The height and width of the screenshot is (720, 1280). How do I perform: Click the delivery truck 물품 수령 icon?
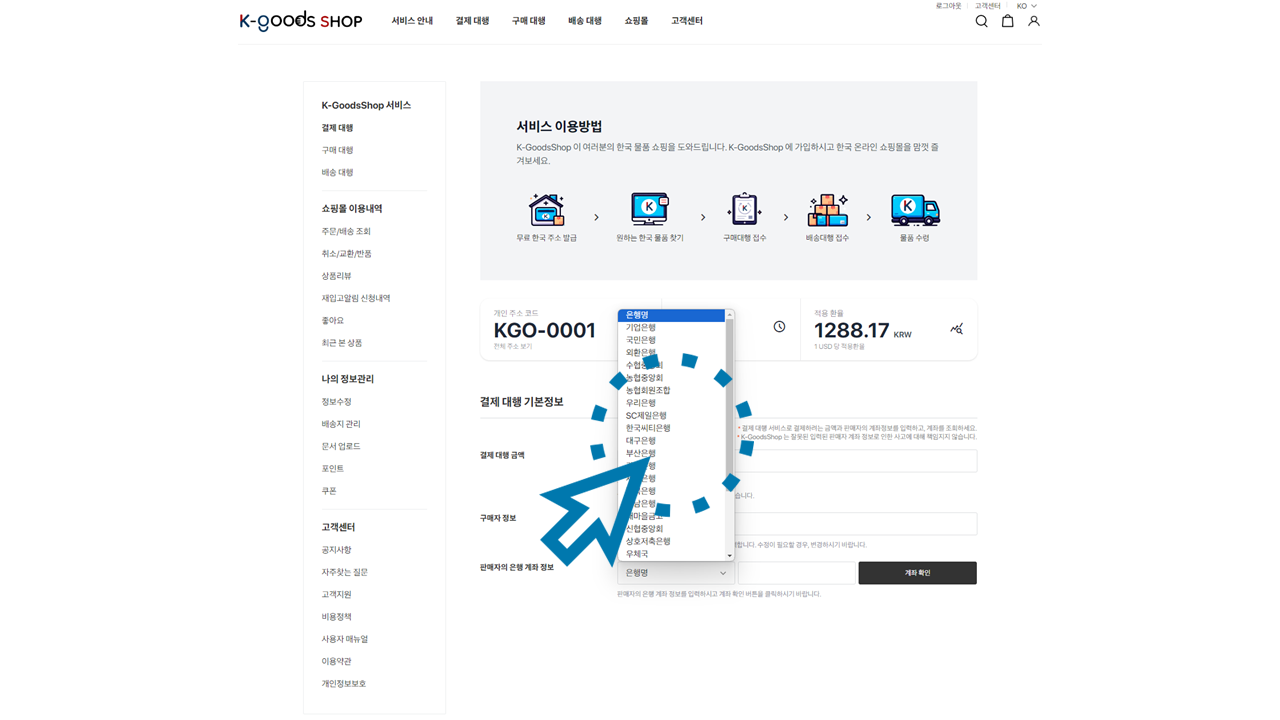[x=914, y=210]
